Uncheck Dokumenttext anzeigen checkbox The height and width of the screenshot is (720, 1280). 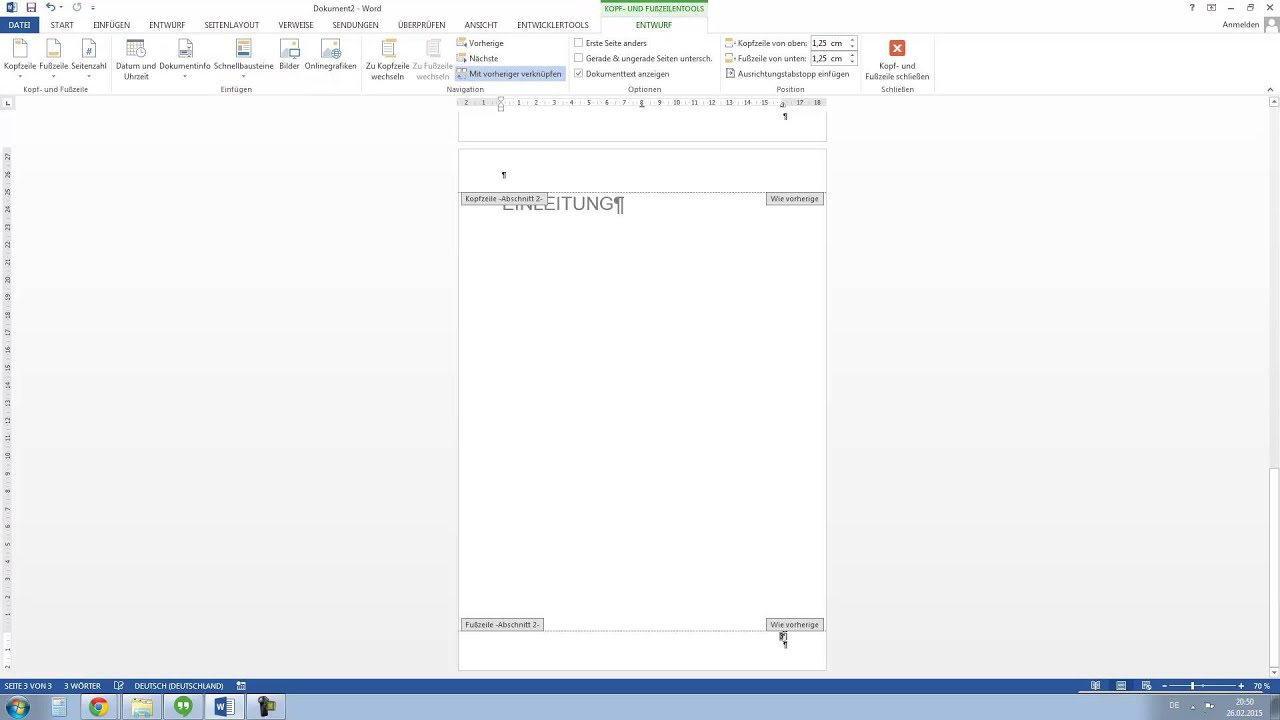[579, 74]
